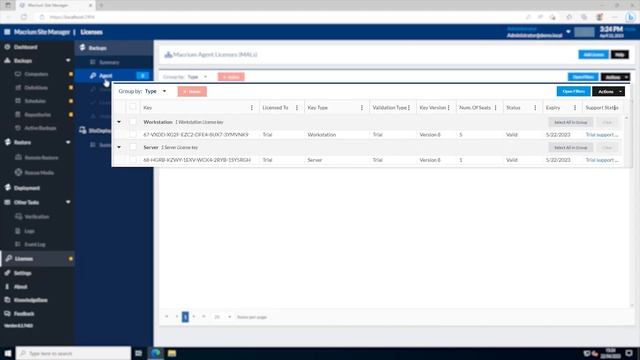Click the Macrium Agent Licenses (MALs) heading
Screen dimensions: 640x360
(x=215, y=54)
